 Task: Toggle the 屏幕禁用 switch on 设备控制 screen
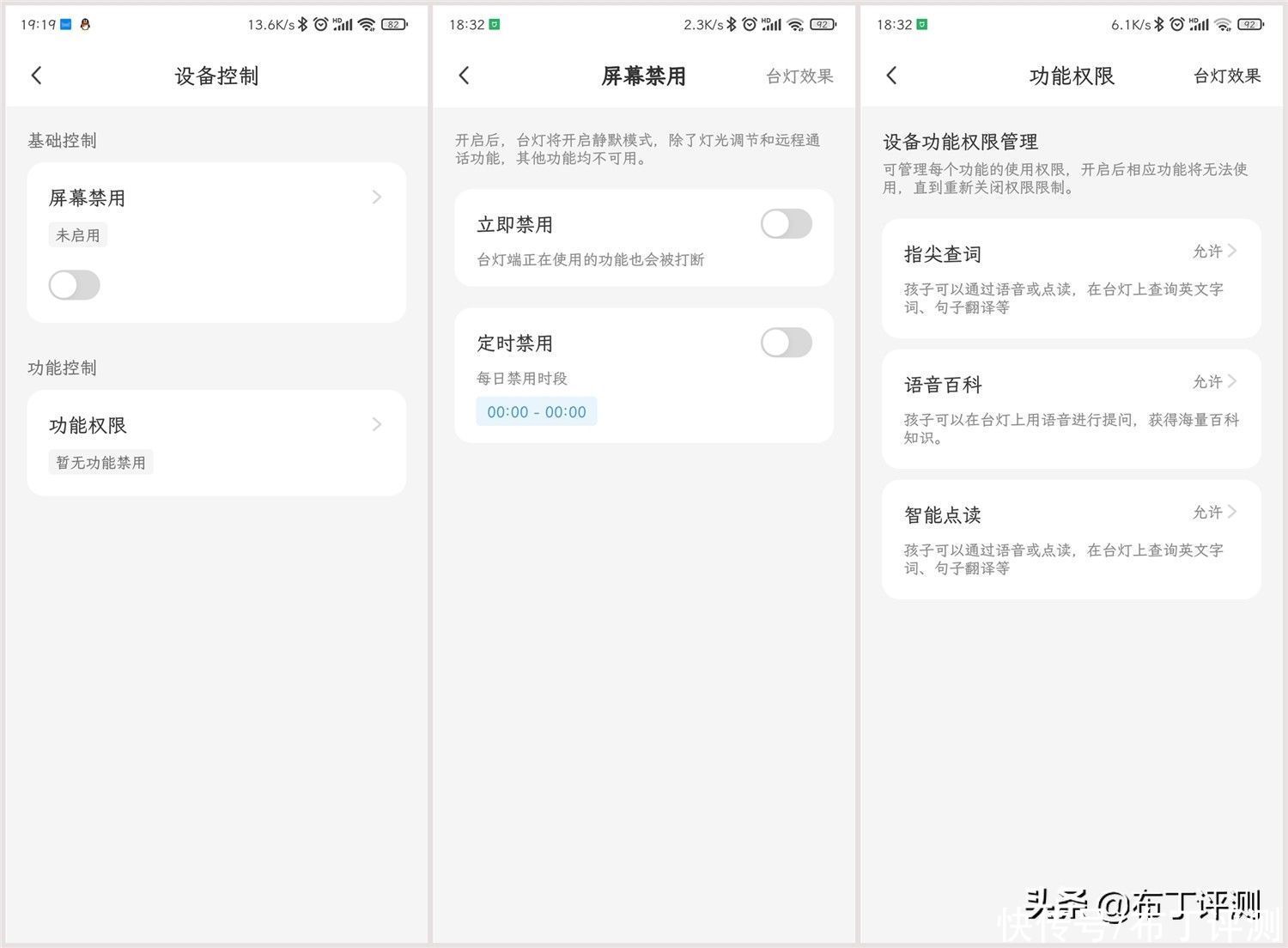coord(75,285)
